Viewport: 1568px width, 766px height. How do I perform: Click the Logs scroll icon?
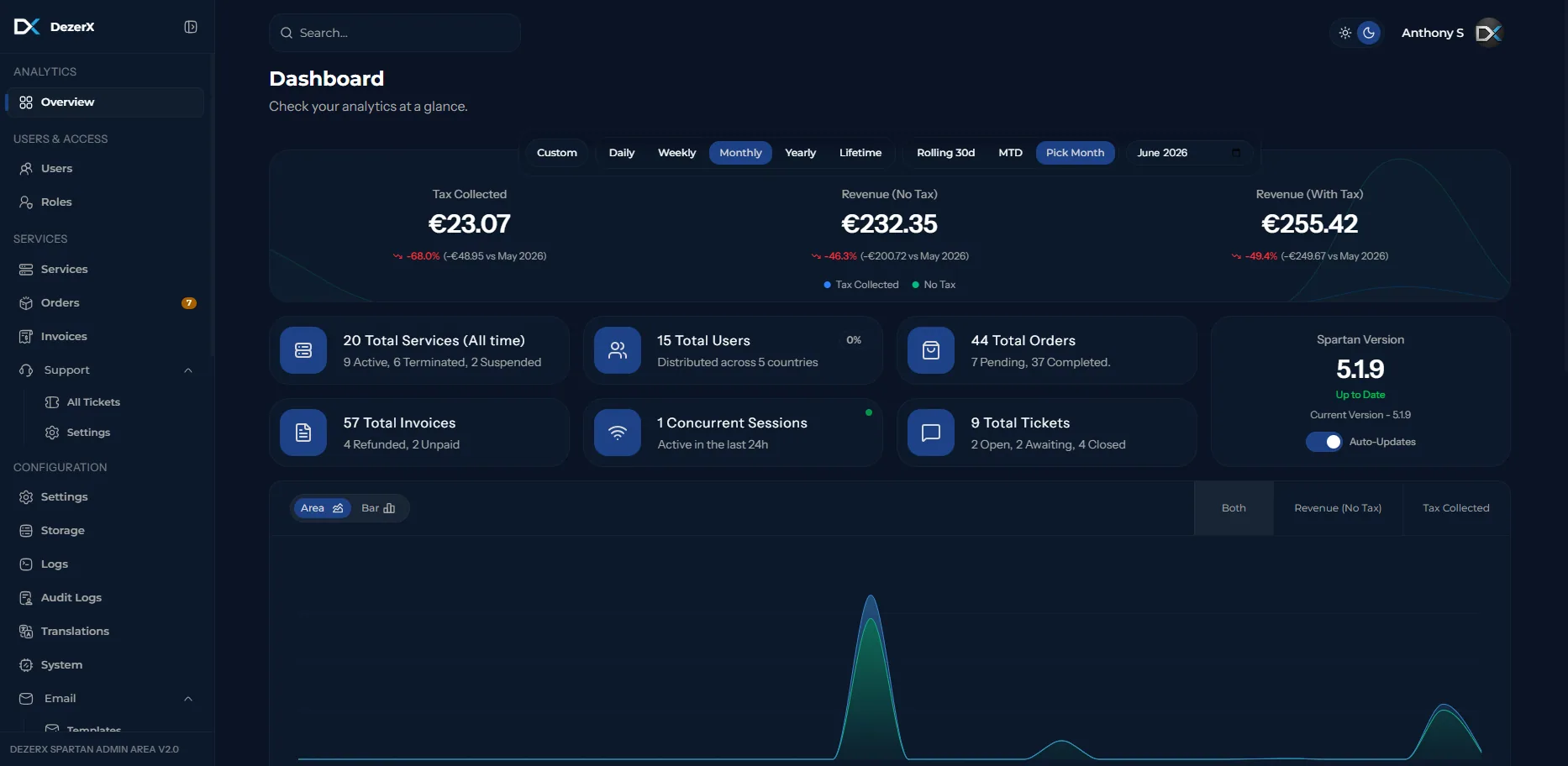tap(26, 564)
